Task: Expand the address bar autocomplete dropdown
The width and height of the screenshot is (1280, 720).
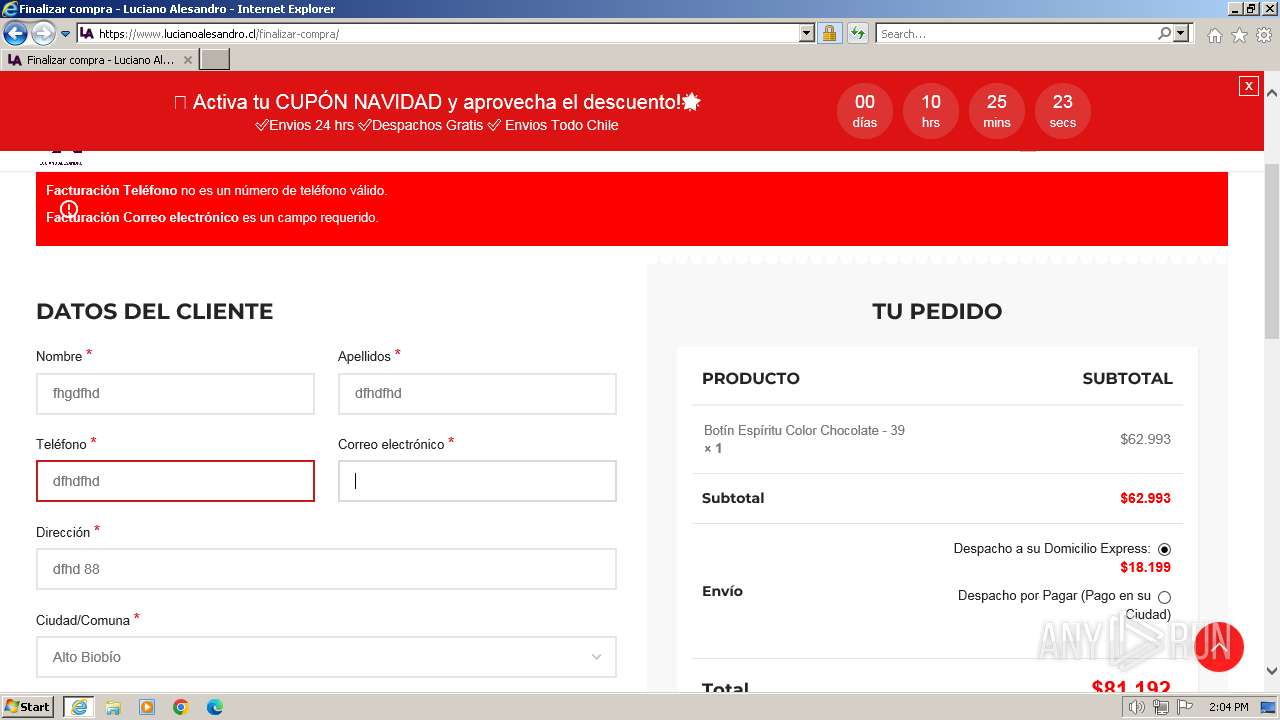Action: [807, 33]
